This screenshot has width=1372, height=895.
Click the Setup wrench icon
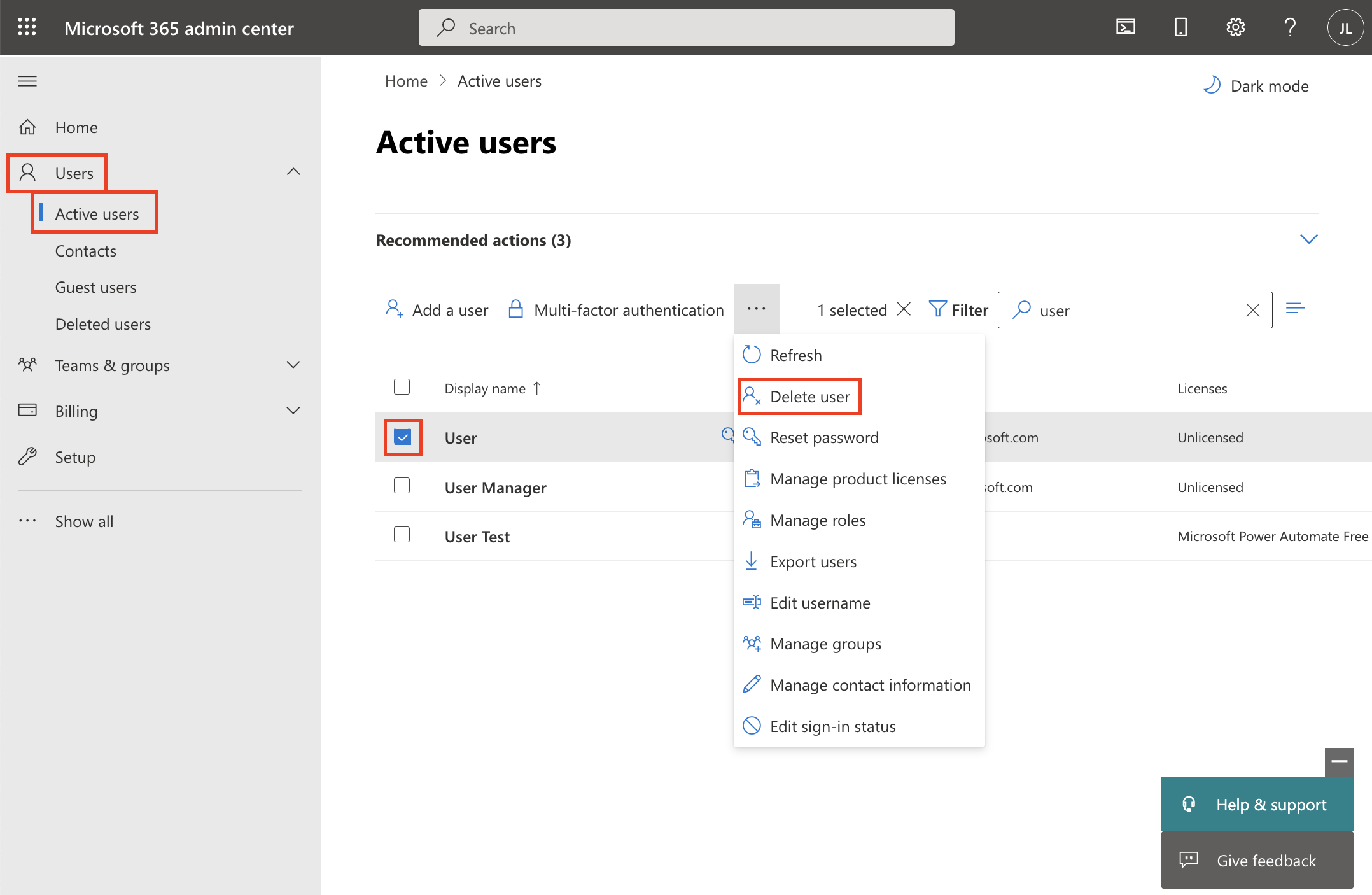27,456
